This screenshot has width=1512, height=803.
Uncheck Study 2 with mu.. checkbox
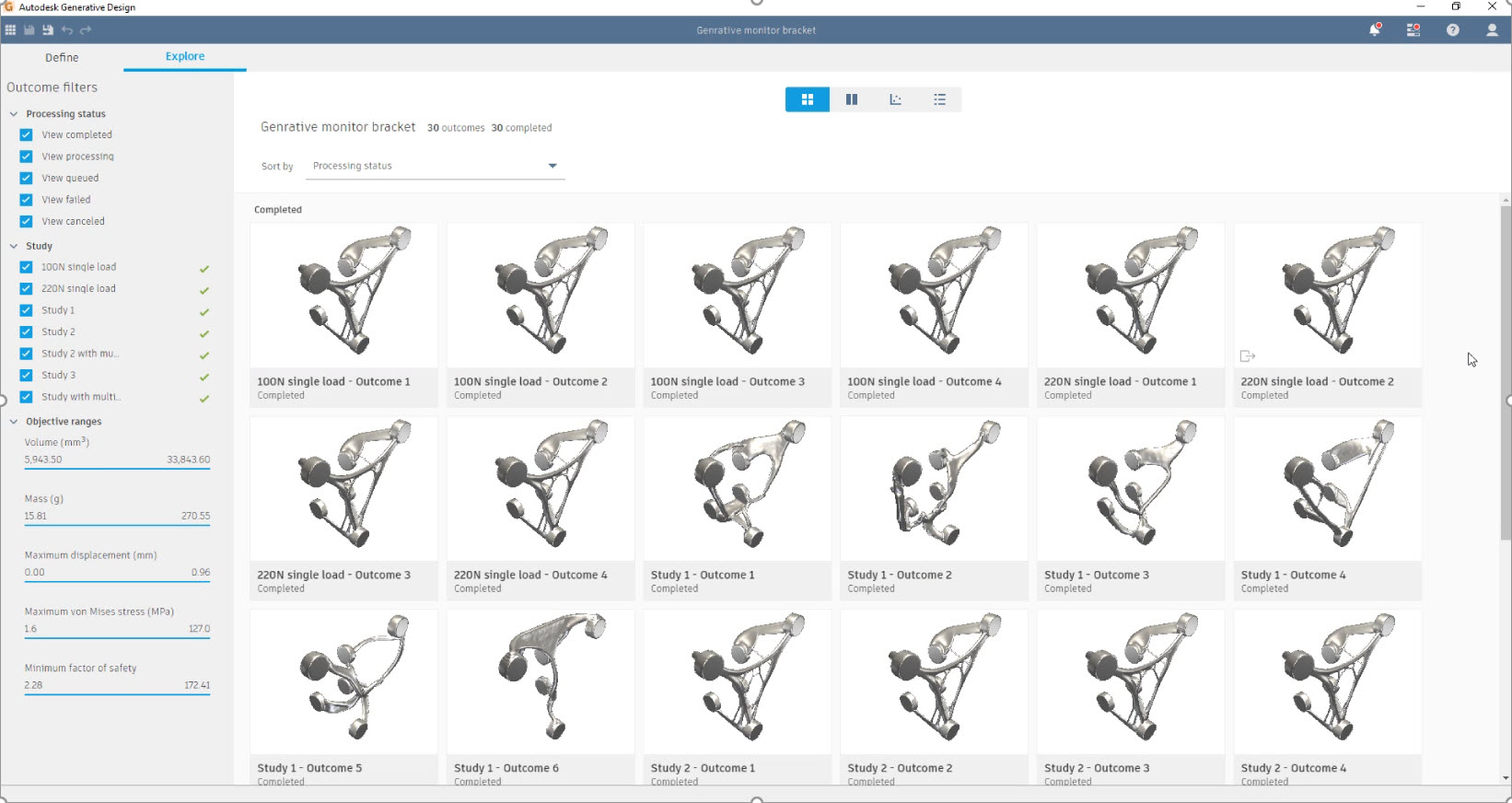click(26, 354)
